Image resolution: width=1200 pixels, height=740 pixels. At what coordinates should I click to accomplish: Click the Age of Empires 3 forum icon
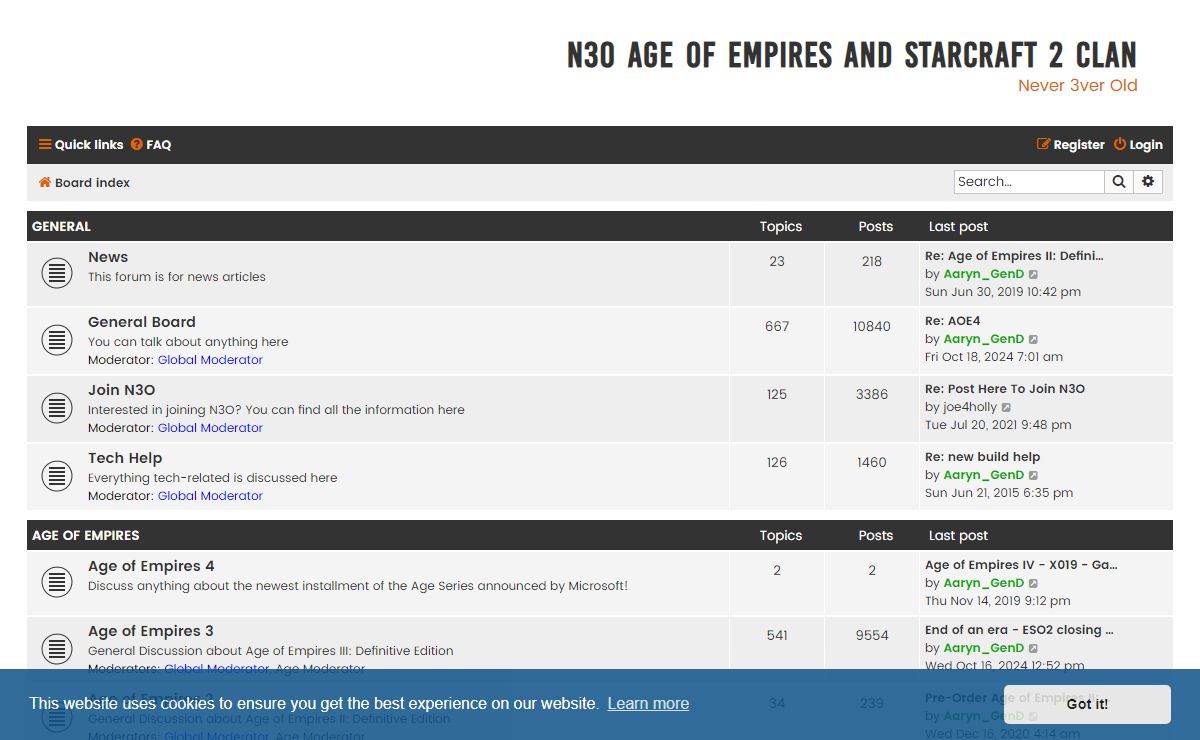point(57,648)
